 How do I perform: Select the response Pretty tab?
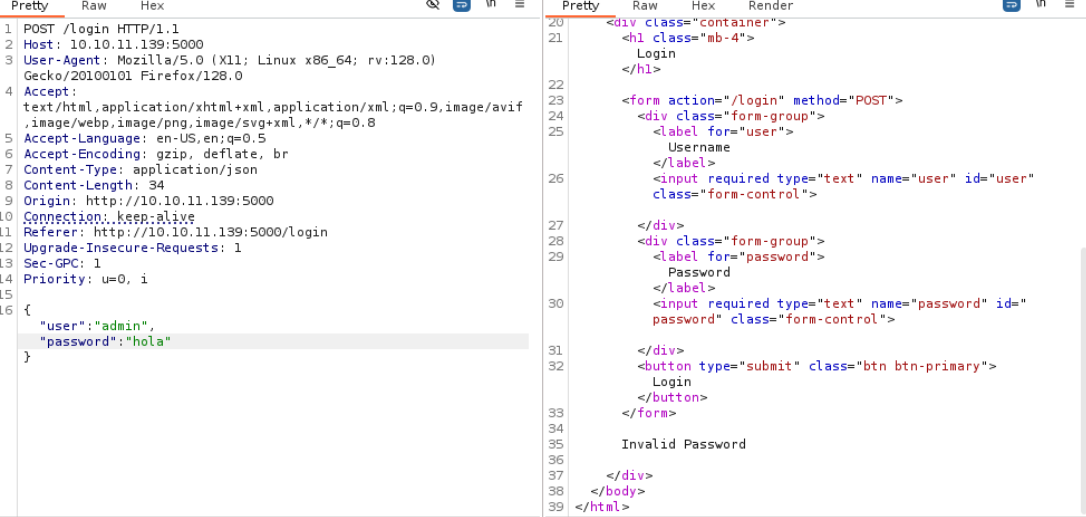(x=580, y=6)
